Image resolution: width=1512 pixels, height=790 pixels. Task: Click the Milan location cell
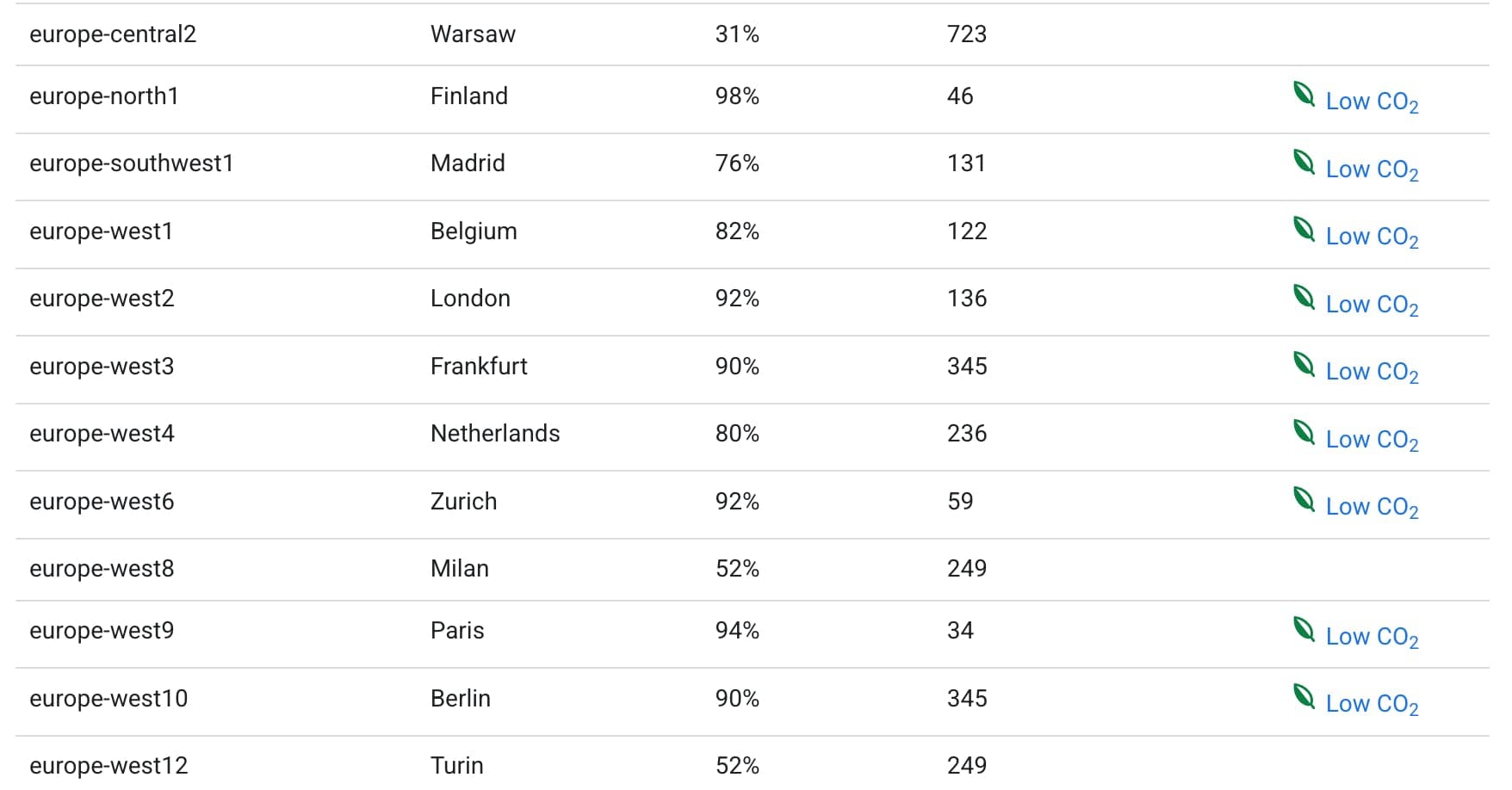point(459,569)
